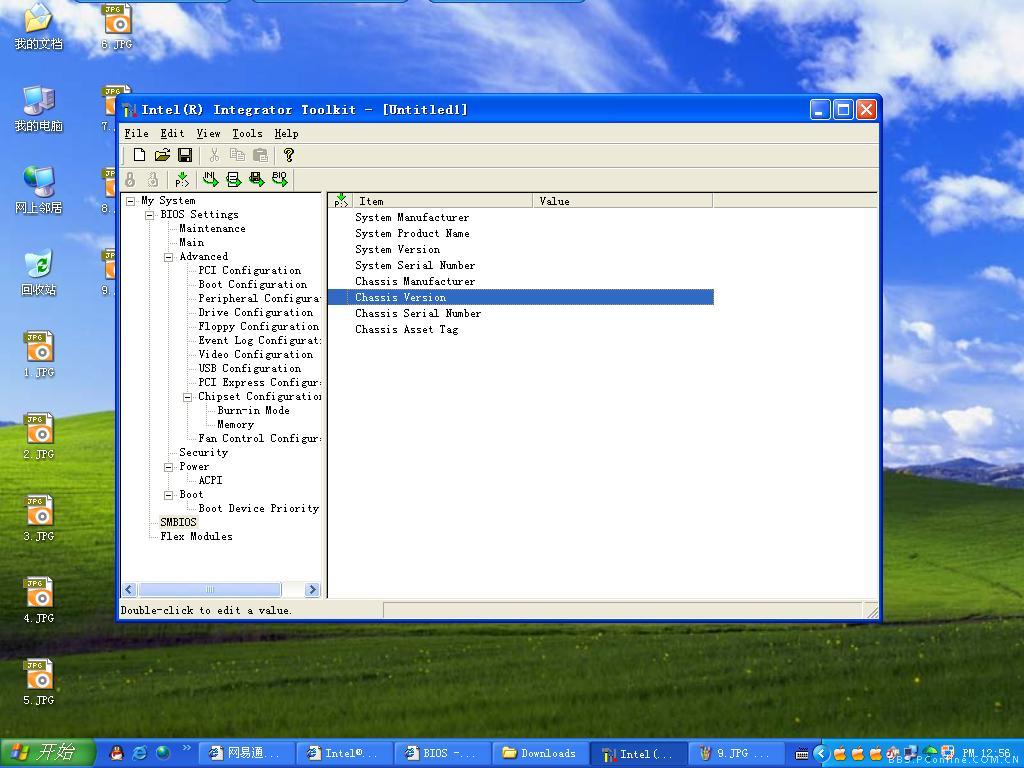The image size is (1024, 768).
Task: Select ACPI under Power
Action: pos(210,481)
